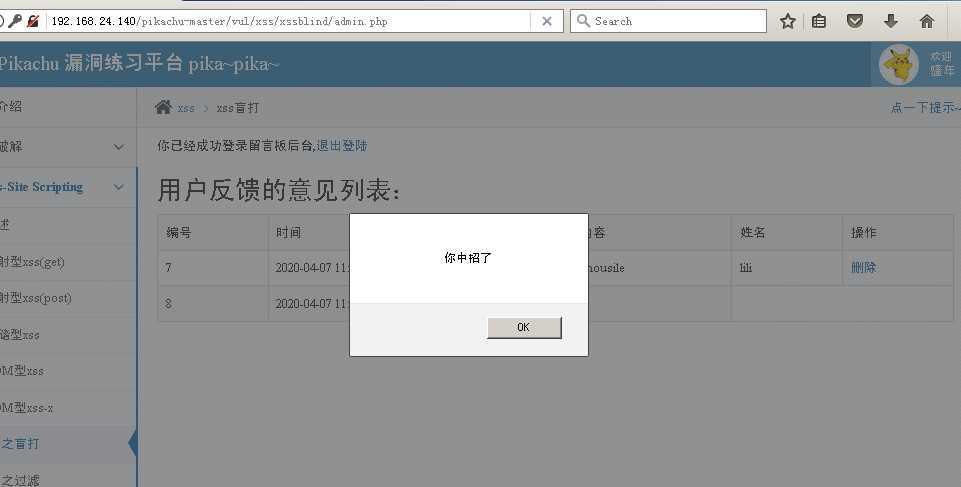Image resolution: width=961 pixels, height=487 pixels.
Task: Click the home icon in breadcrumb
Action: [x=163, y=107]
